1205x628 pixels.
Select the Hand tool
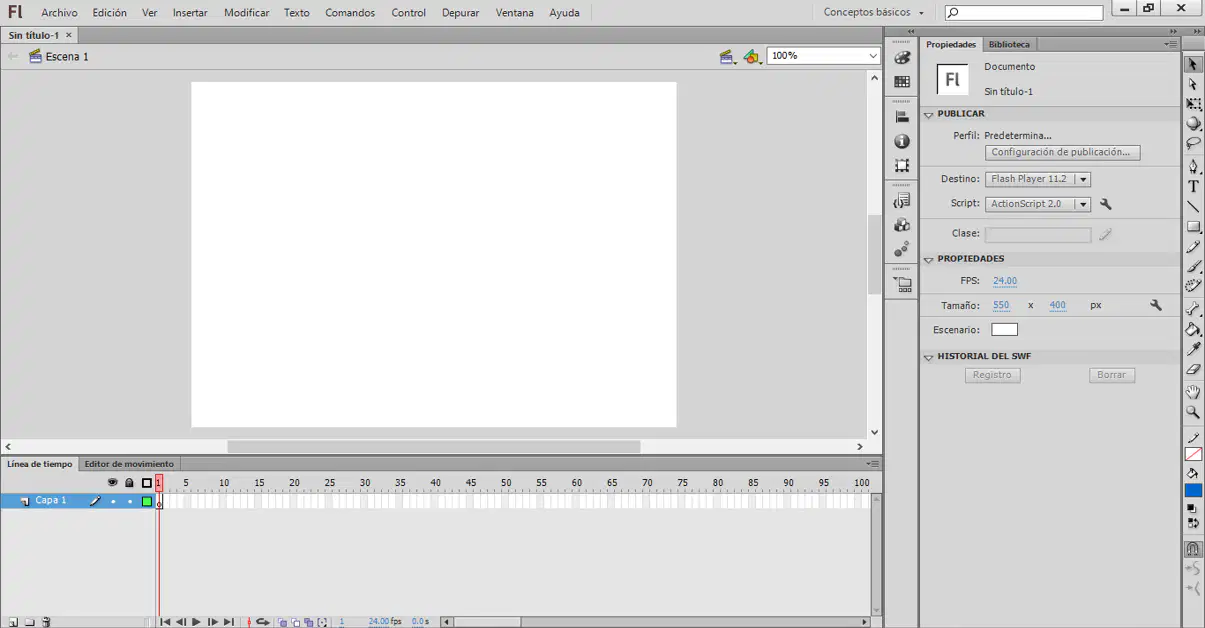pos(1193,392)
